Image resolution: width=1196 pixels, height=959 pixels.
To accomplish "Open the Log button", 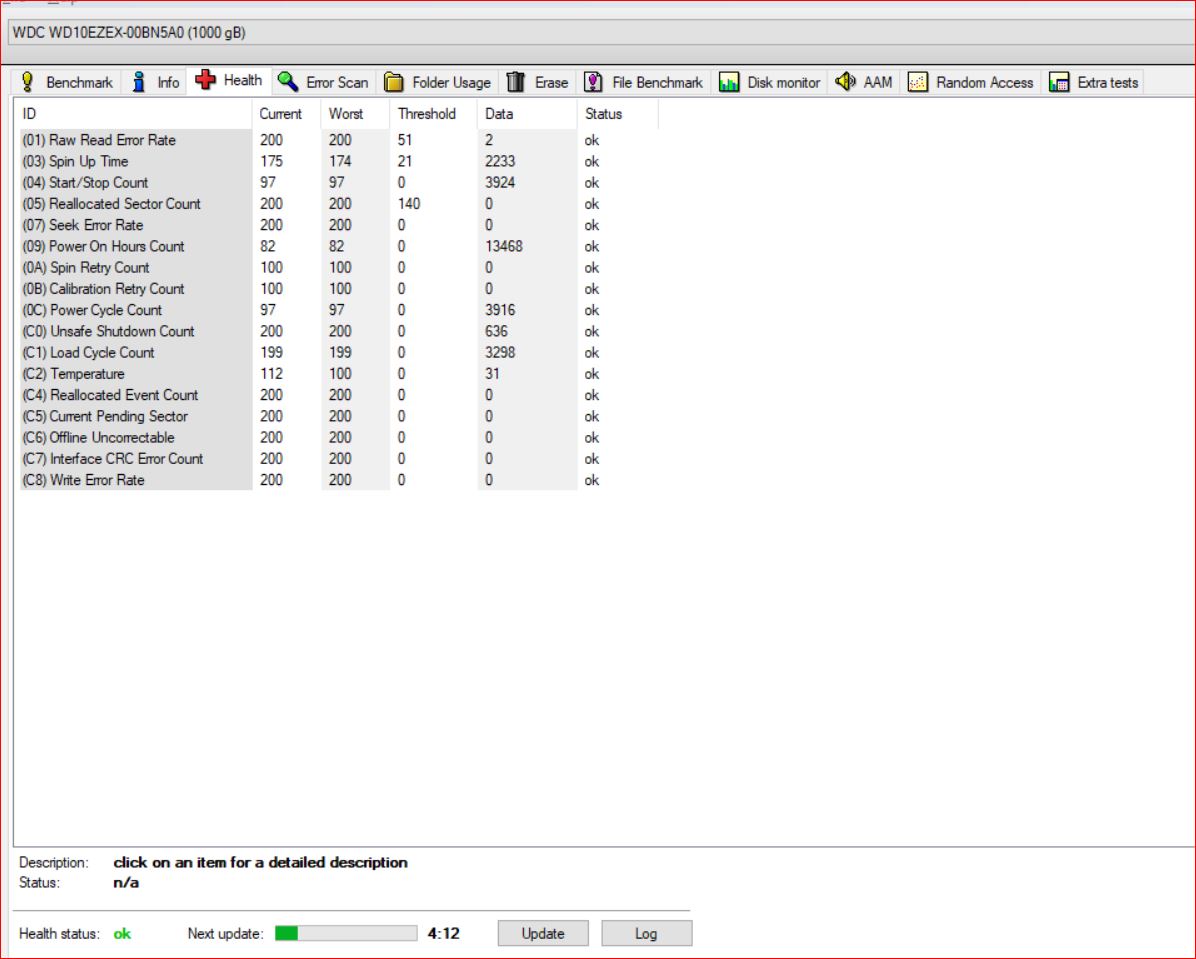I will tap(646, 933).
